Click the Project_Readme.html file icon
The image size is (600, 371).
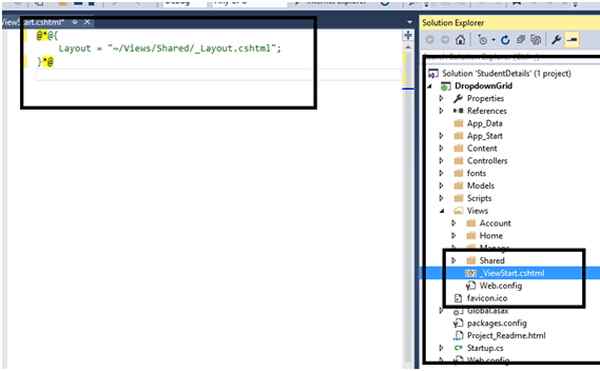pyautogui.click(x=458, y=335)
